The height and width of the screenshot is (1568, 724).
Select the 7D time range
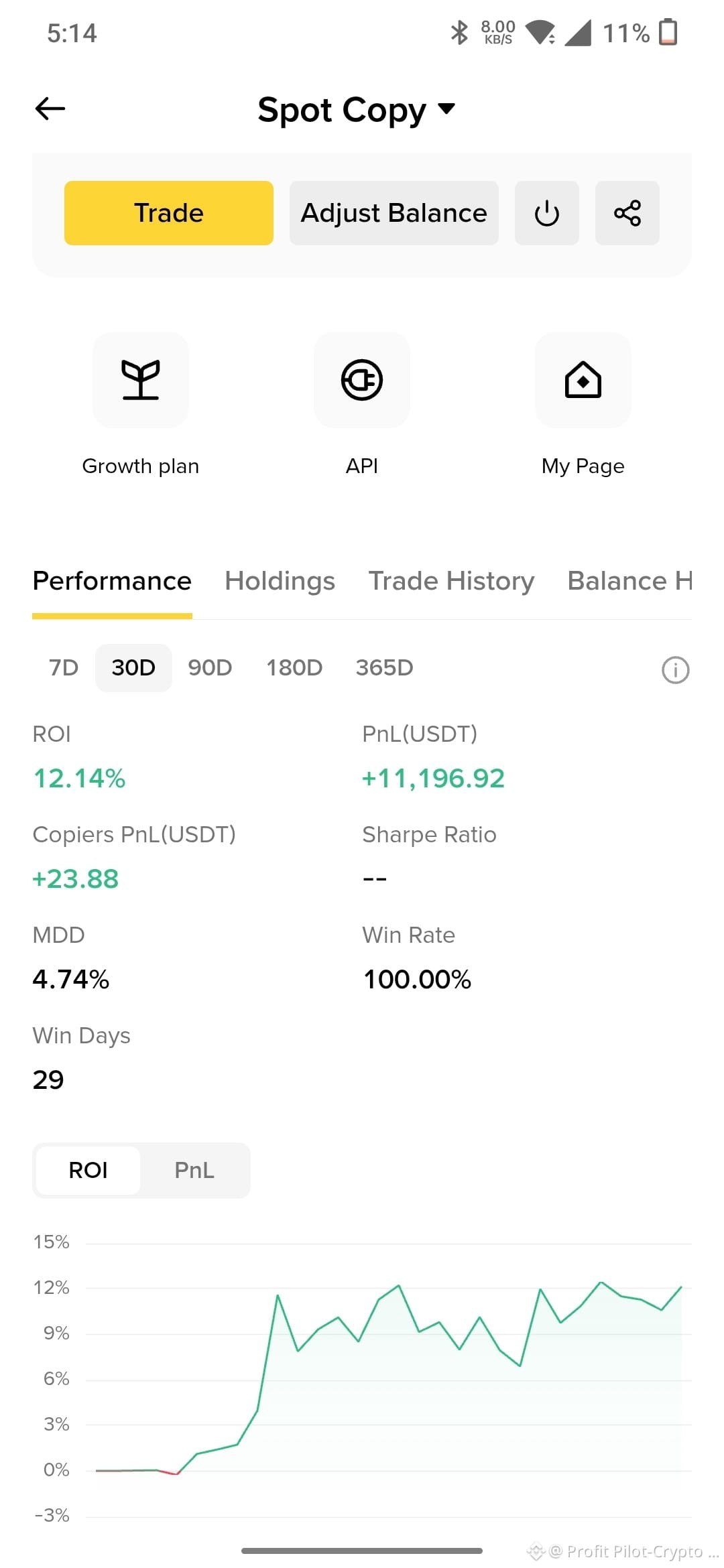64,667
